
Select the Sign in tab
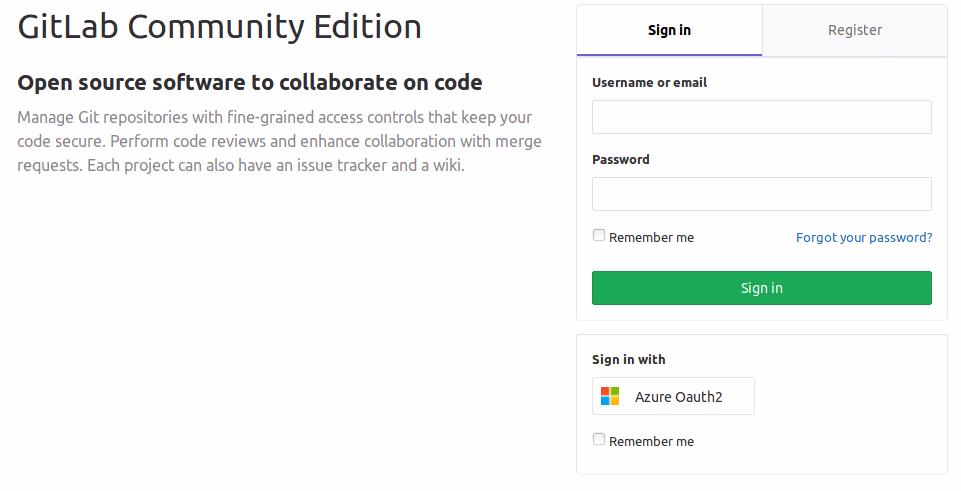pyautogui.click(x=669, y=30)
